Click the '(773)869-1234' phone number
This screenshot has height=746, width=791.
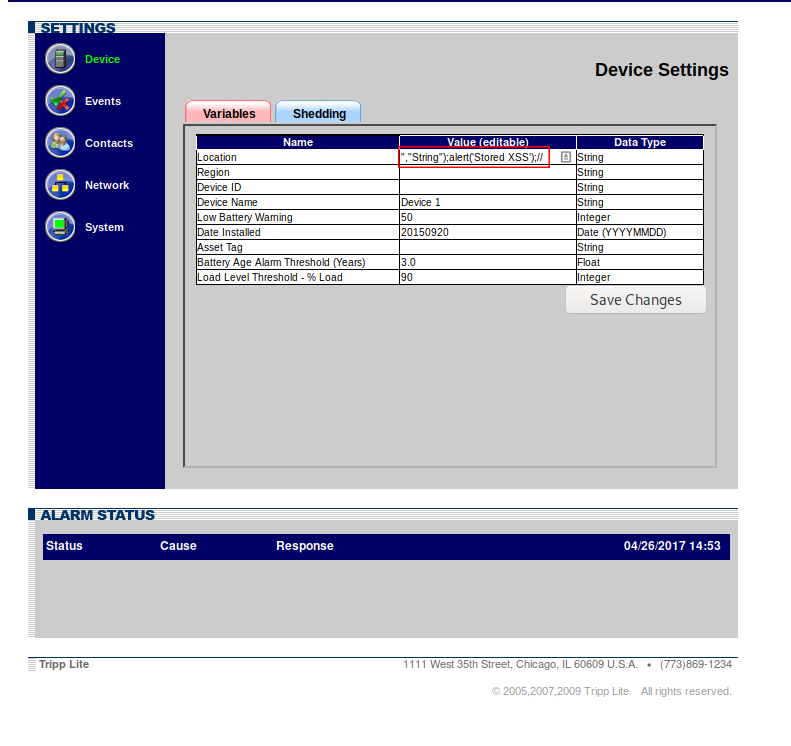coord(696,664)
